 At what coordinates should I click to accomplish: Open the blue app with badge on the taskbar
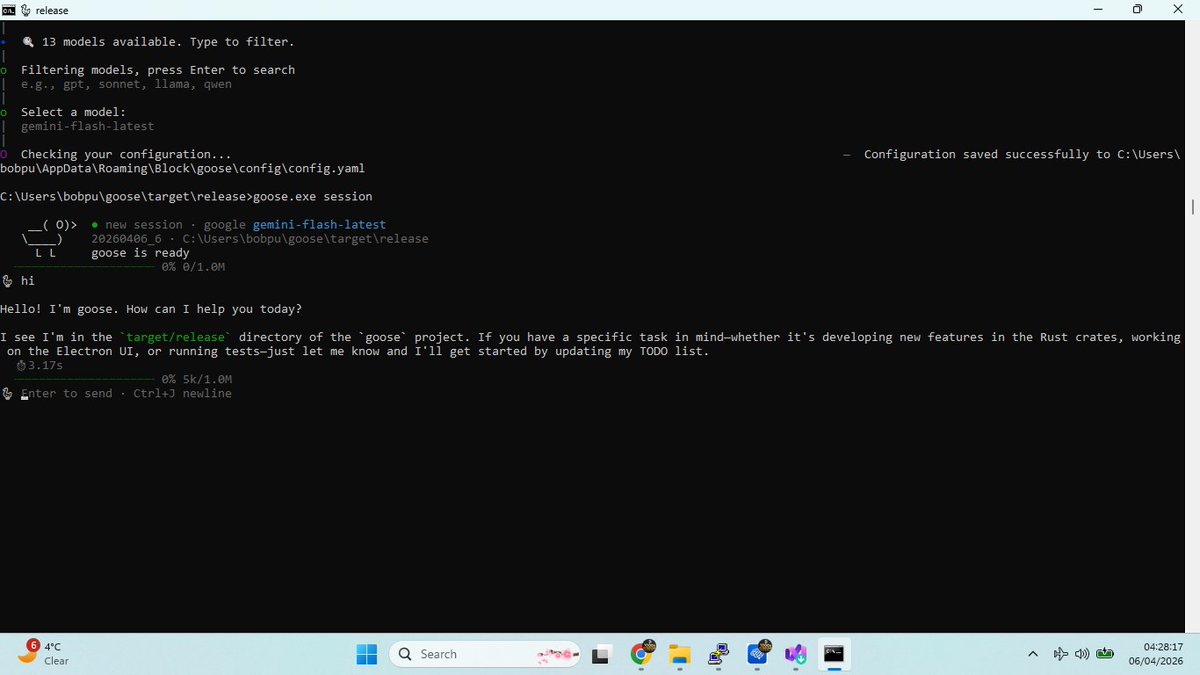click(758, 654)
